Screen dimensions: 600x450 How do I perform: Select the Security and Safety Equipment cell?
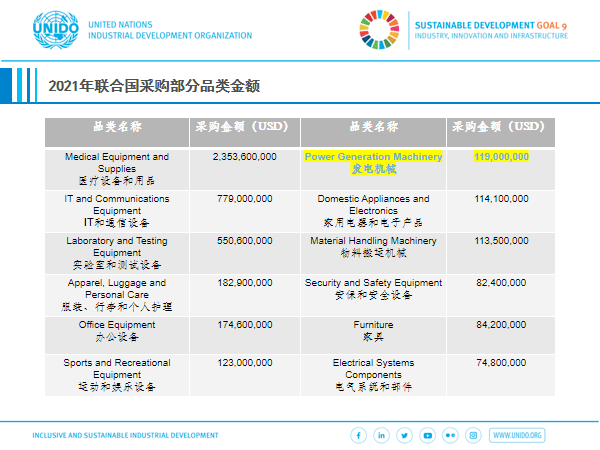[373, 289]
